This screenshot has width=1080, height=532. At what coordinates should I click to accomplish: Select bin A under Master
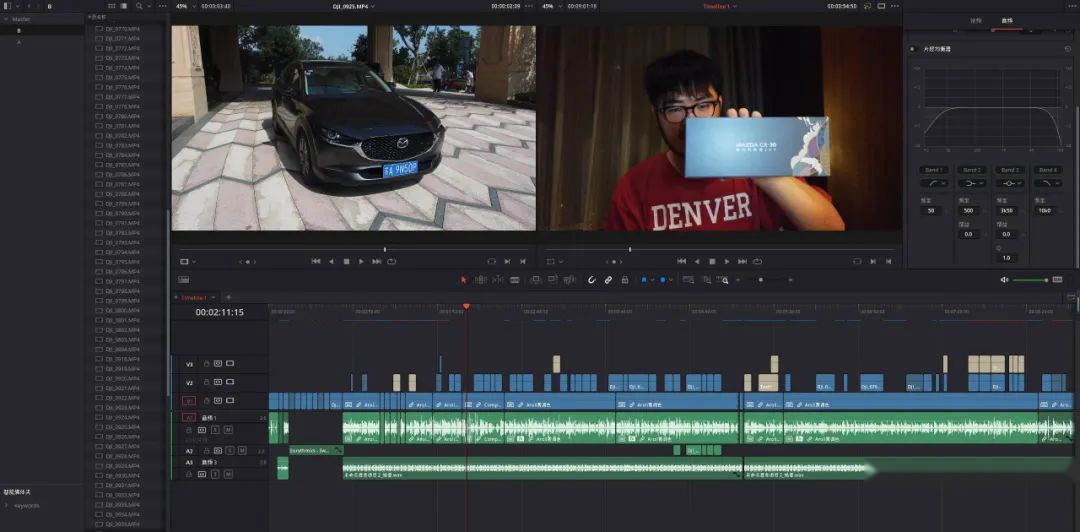pyautogui.click(x=19, y=42)
